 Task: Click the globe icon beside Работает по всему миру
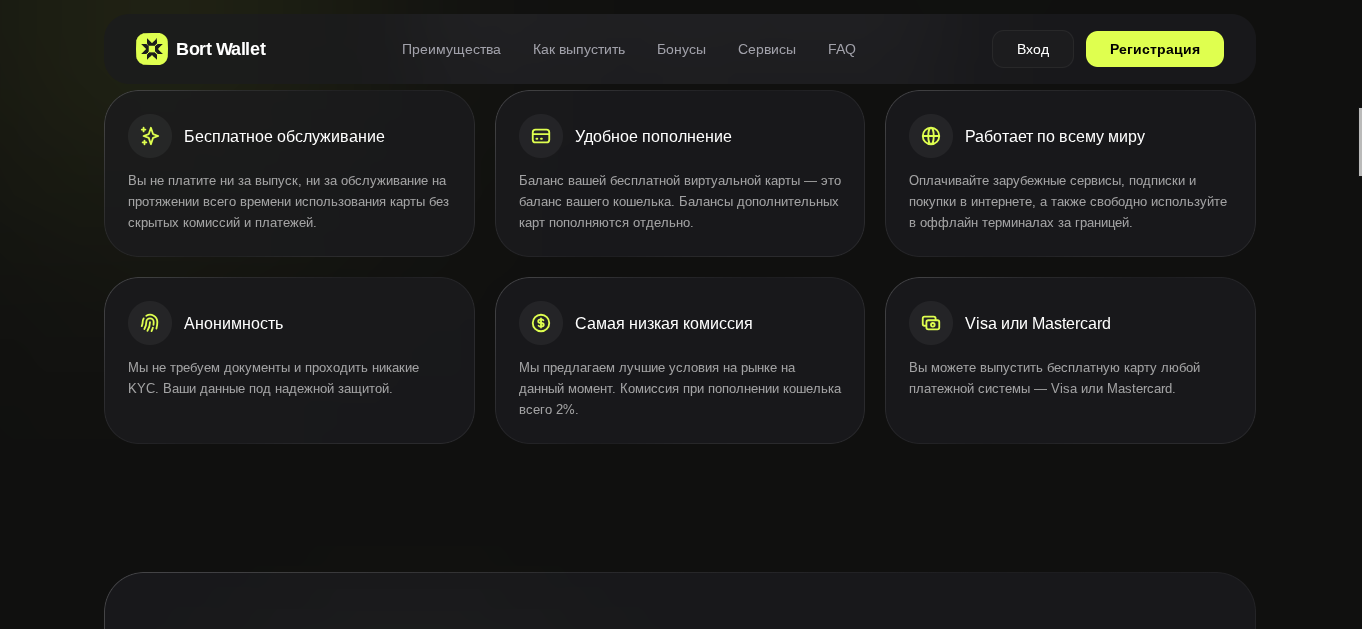coord(931,136)
